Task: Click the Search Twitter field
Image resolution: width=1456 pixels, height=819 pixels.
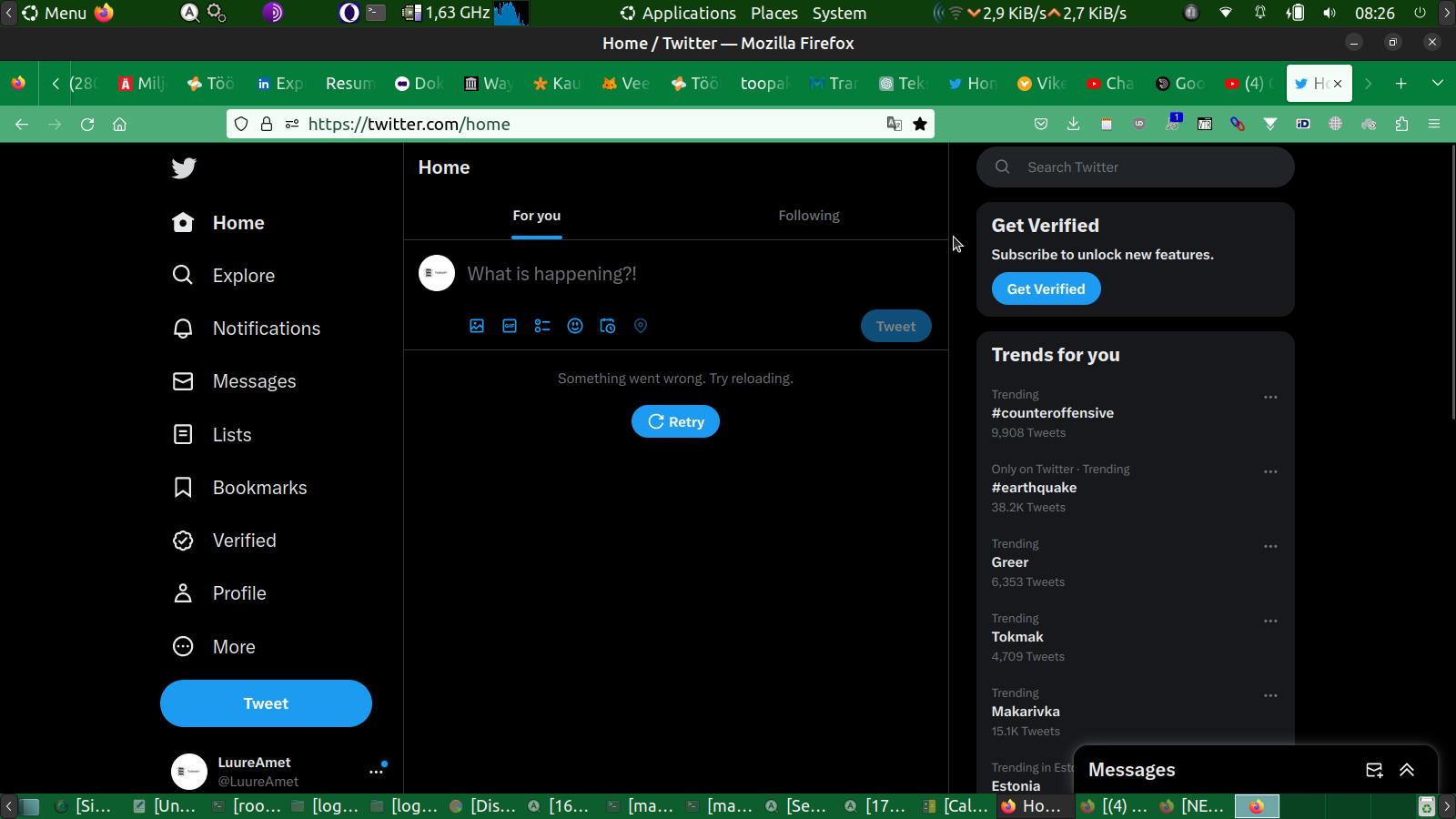Action: coord(1136,167)
